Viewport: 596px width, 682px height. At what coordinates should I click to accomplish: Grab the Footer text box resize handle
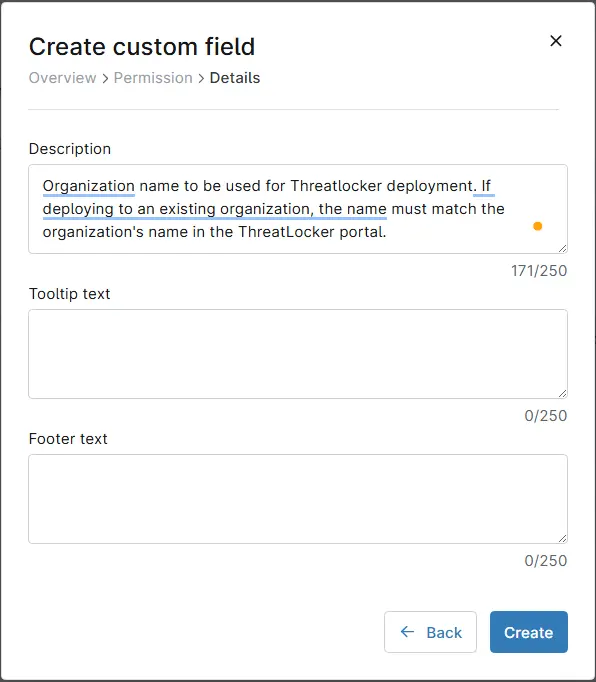coord(563,538)
